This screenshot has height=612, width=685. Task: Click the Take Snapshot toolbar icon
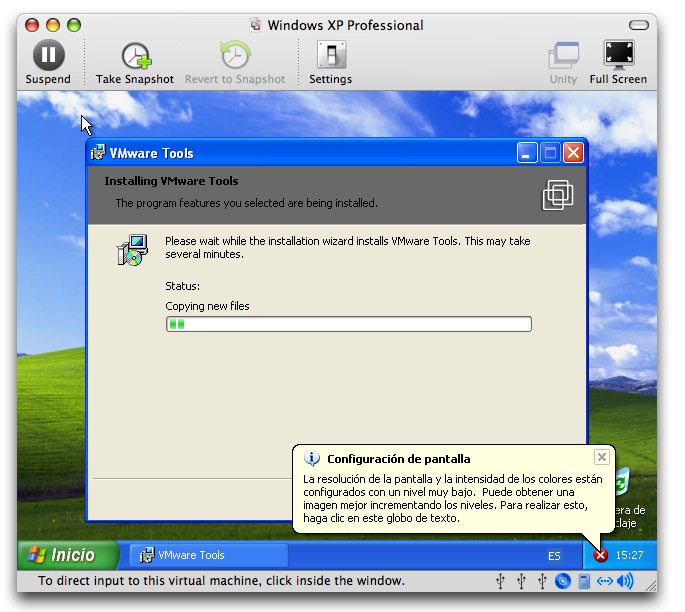(x=136, y=56)
